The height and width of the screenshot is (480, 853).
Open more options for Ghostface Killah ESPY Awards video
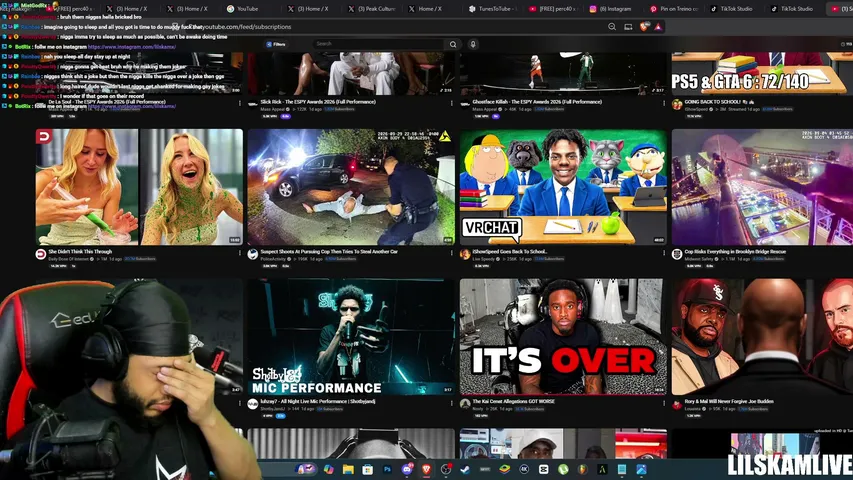[x=664, y=103]
